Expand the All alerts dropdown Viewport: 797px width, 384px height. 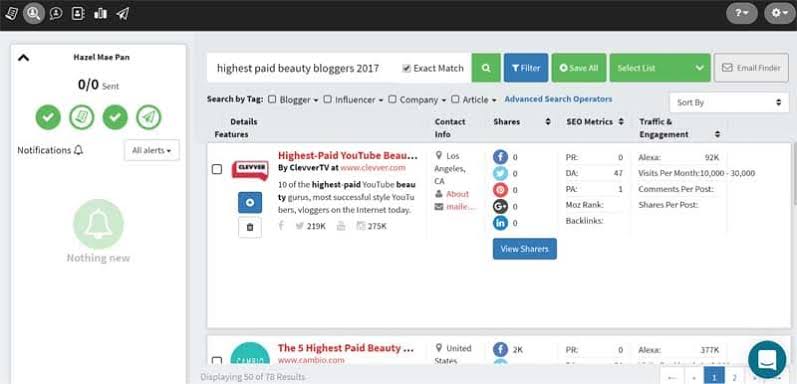click(x=151, y=151)
